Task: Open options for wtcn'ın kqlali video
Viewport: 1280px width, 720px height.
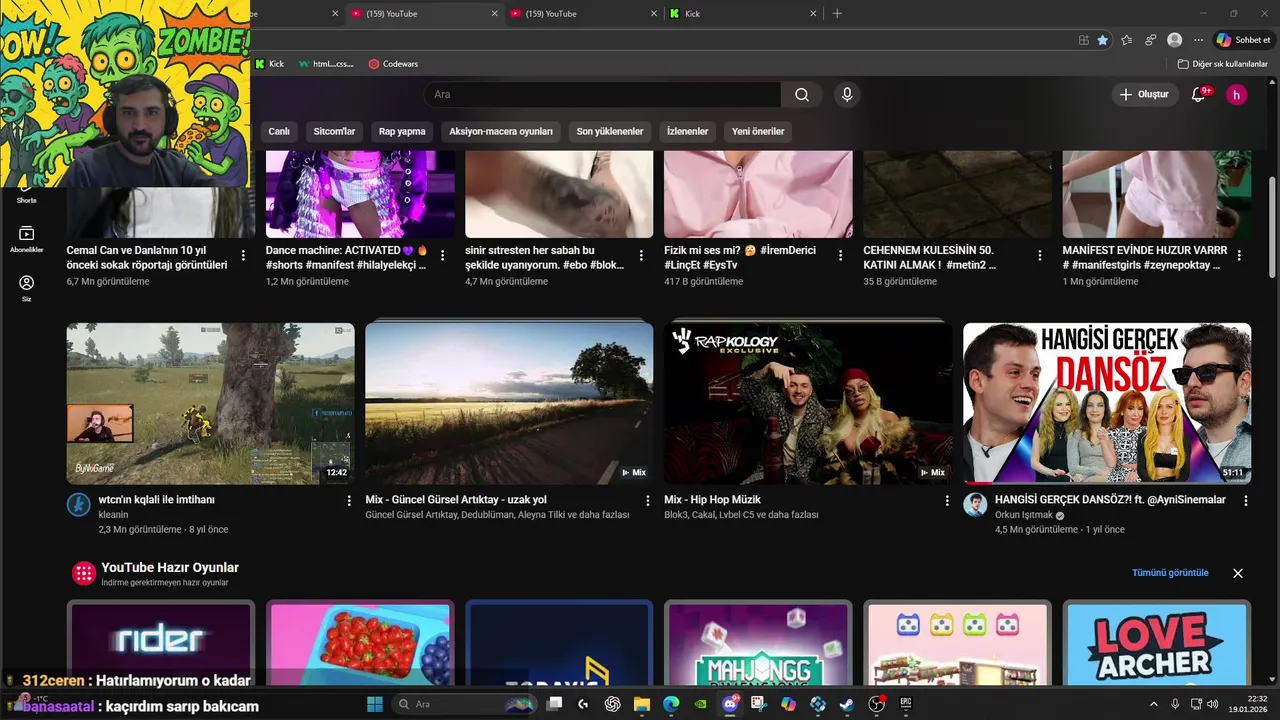Action: (349, 500)
